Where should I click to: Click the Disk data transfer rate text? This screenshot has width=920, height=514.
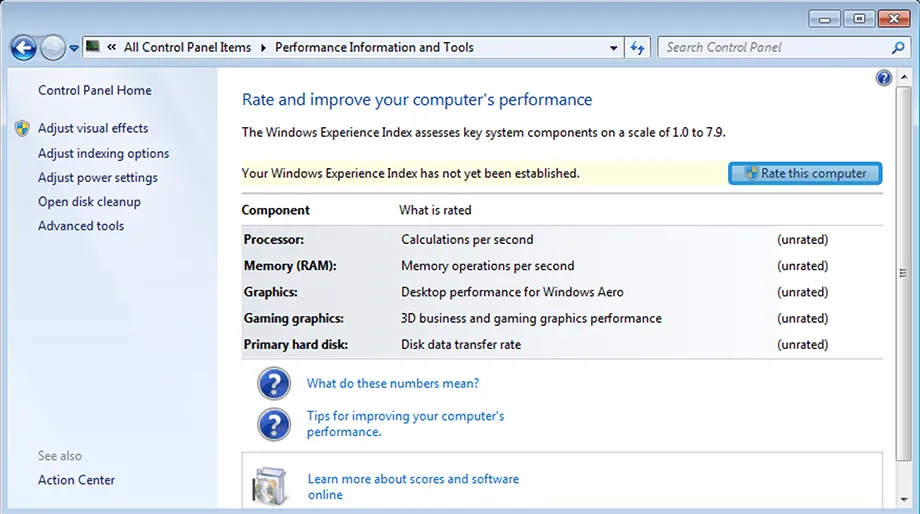click(x=461, y=344)
